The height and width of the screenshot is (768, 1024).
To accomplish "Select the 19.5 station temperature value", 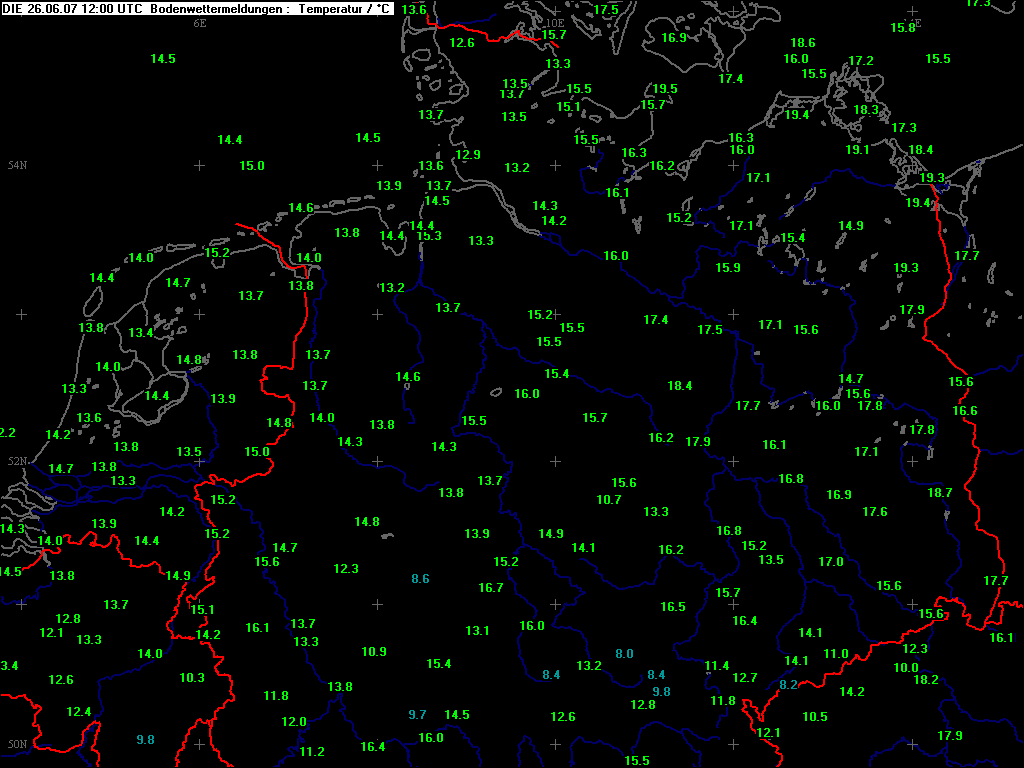I will [665, 89].
